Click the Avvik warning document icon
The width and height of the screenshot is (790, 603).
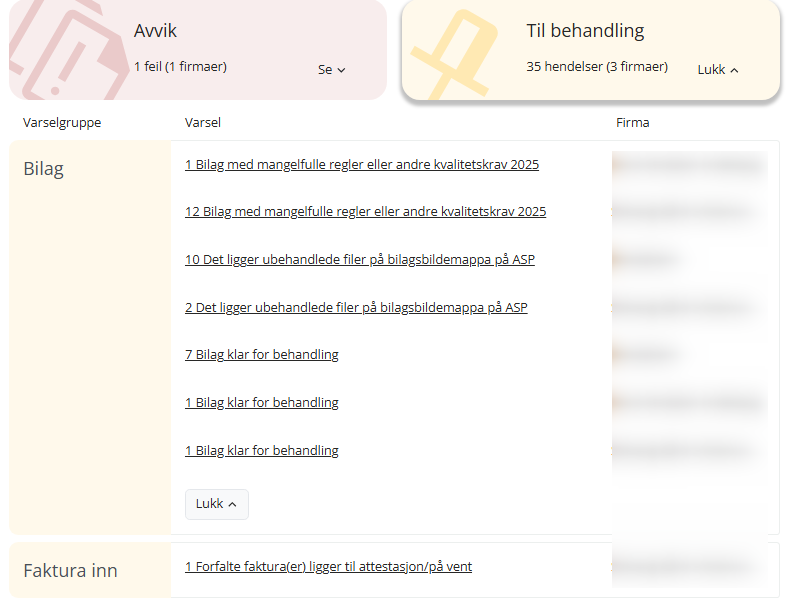64,50
